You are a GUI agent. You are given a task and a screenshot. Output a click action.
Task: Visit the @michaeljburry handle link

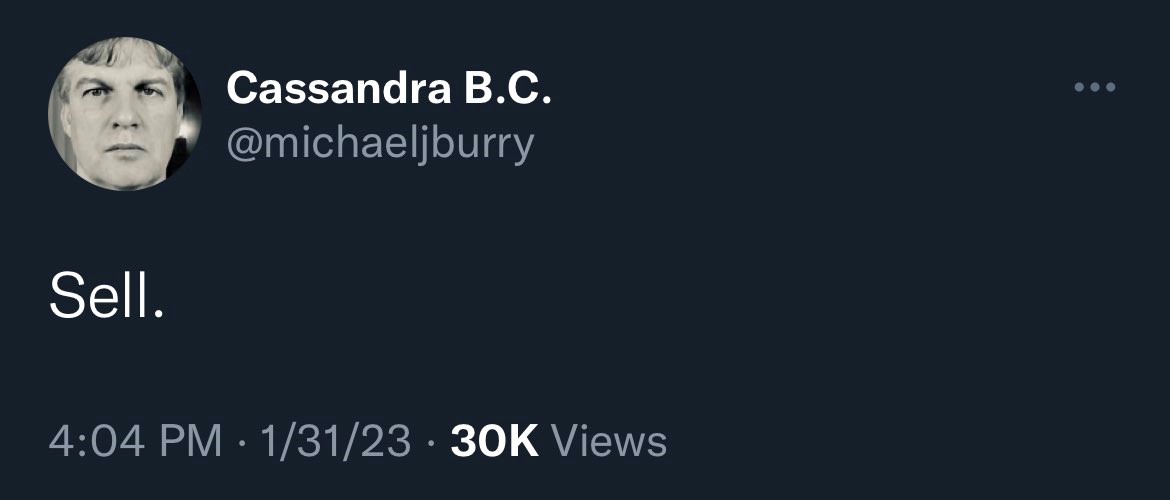[381, 143]
